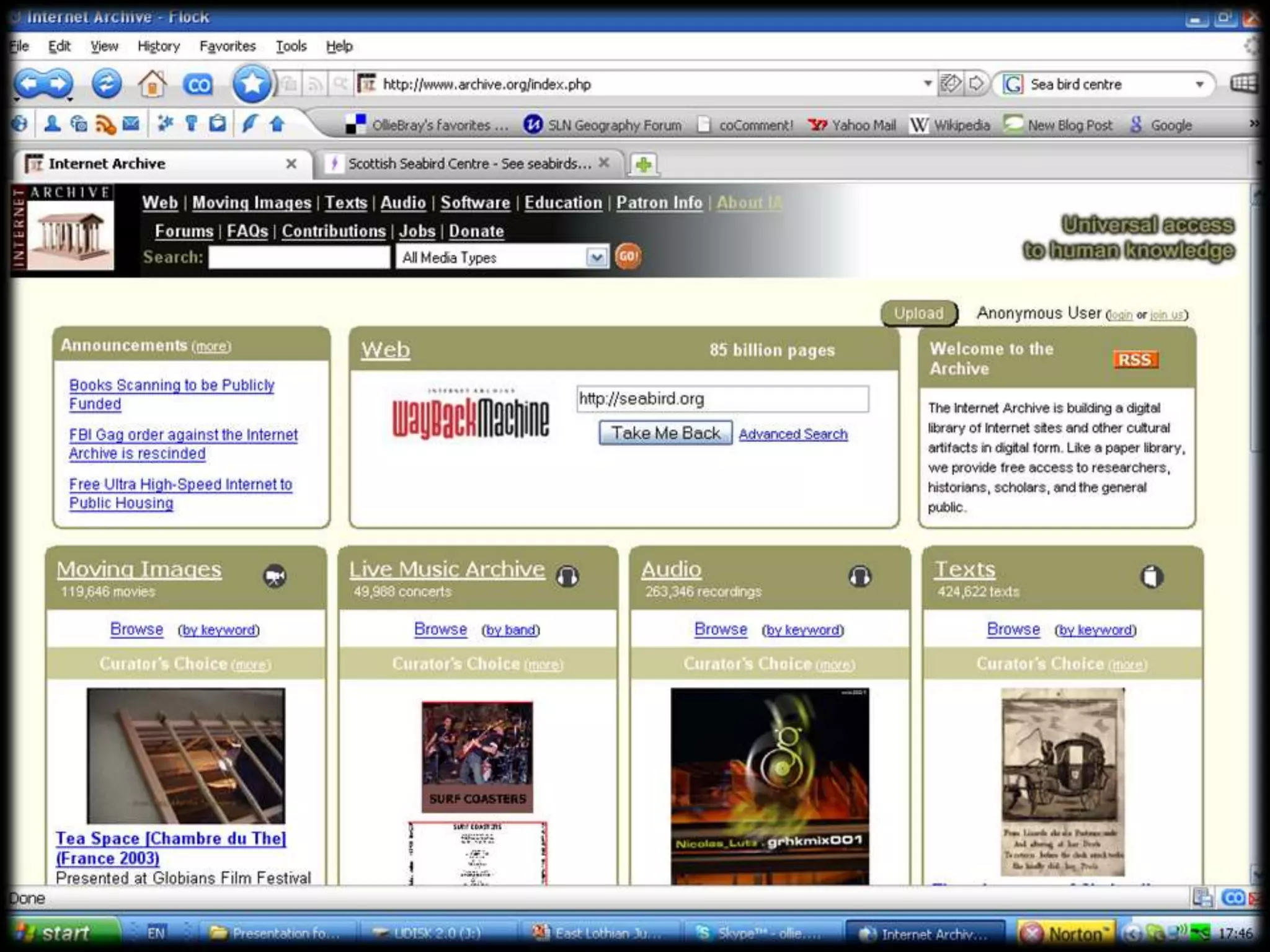The image size is (1270, 952).
Task: Click the star favorites icon
Action: point(251,84)
